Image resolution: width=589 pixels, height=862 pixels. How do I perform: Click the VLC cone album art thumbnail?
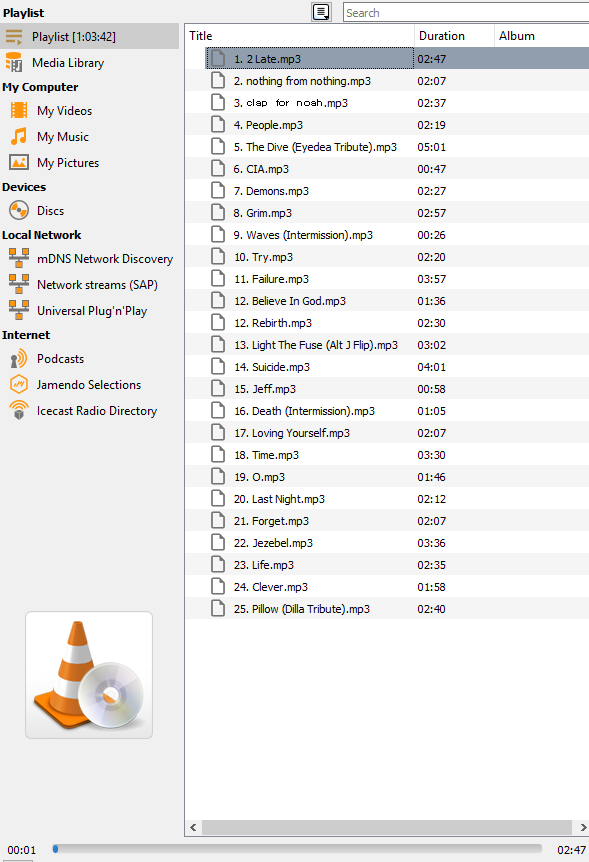coord(89,675)
